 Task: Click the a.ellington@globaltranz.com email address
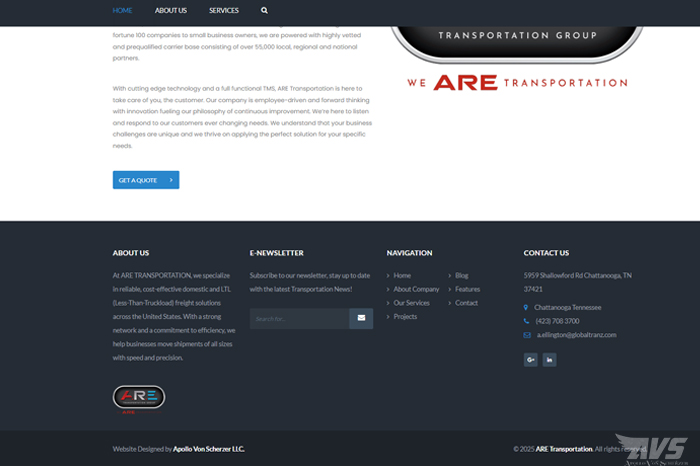click(576, 335)
